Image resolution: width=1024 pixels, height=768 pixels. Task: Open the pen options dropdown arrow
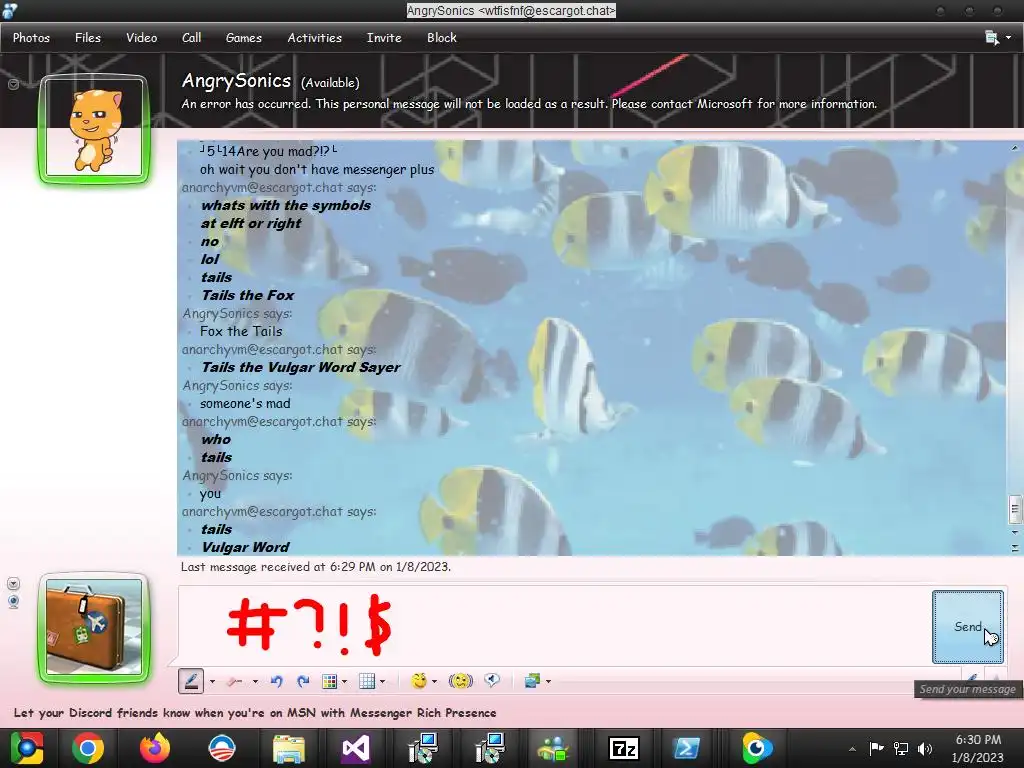[212, 682]
